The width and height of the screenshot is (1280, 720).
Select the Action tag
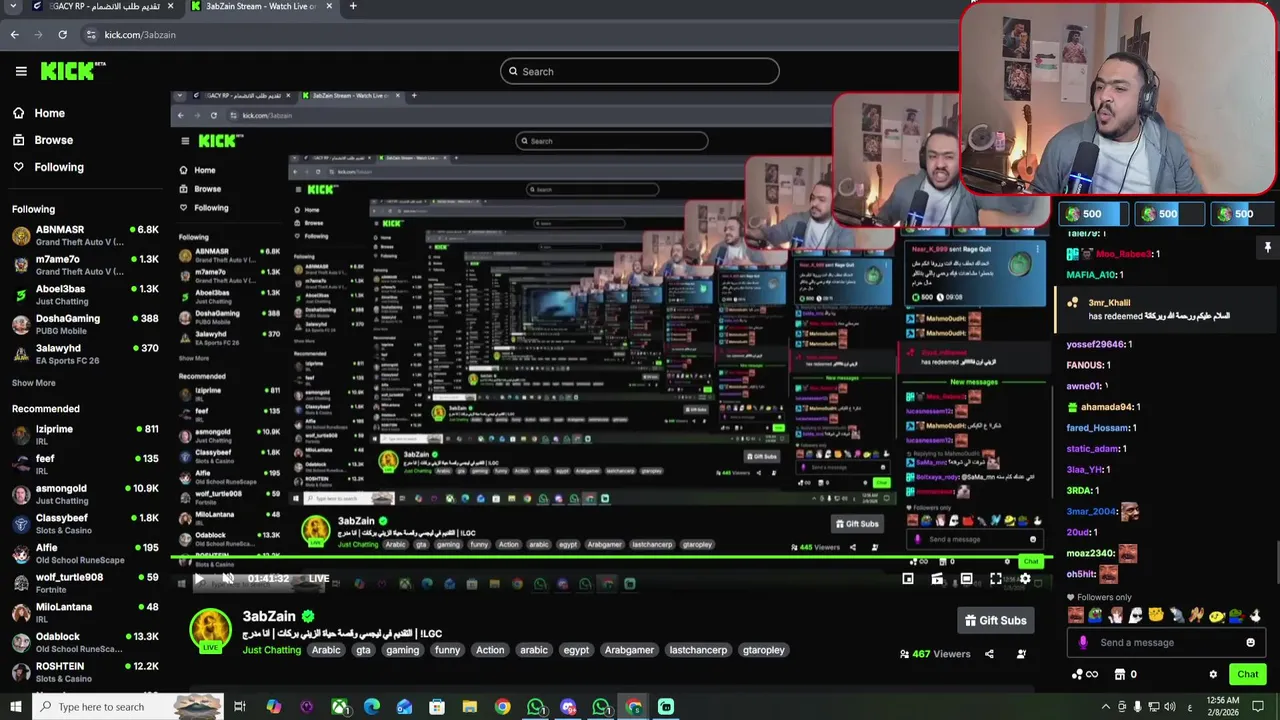click(490, 650)
